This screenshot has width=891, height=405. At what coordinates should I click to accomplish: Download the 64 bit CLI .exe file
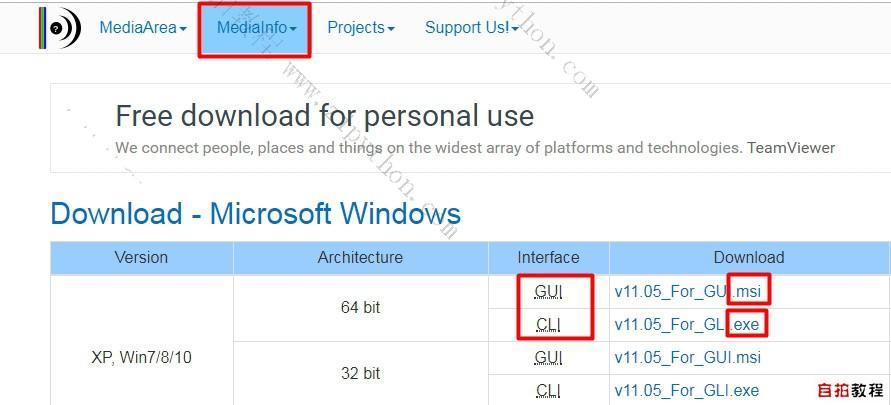coord(686,324)
